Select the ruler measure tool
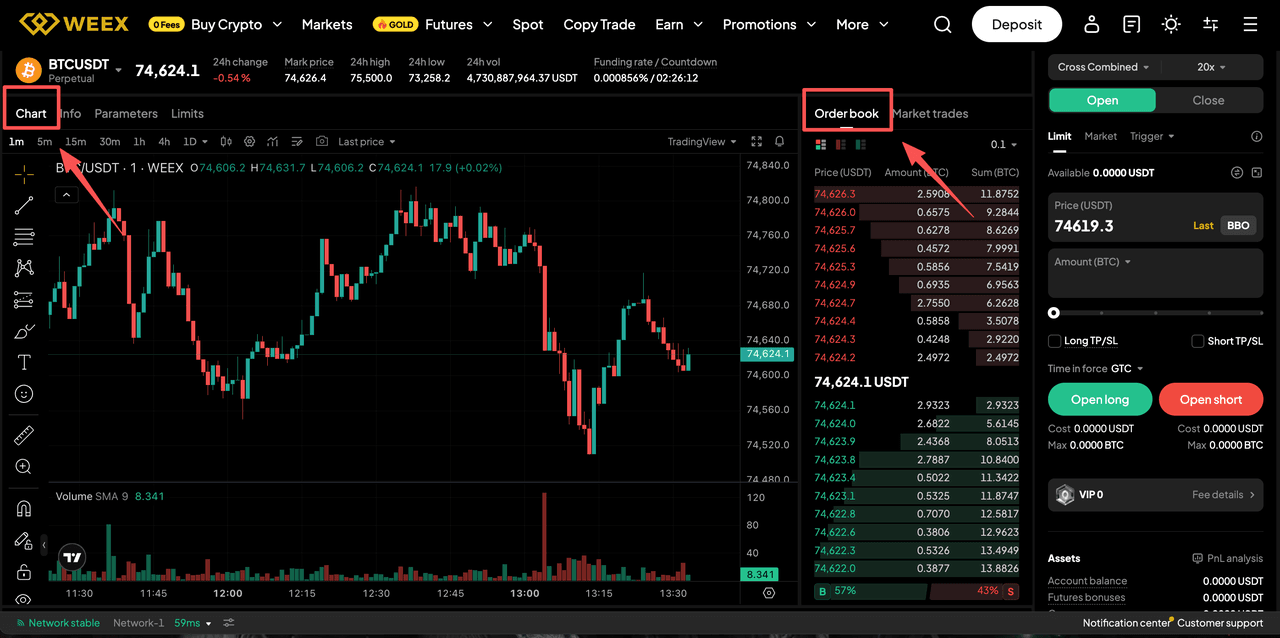The height and width of the screenshot is (638, 1280). pos(24,435)
